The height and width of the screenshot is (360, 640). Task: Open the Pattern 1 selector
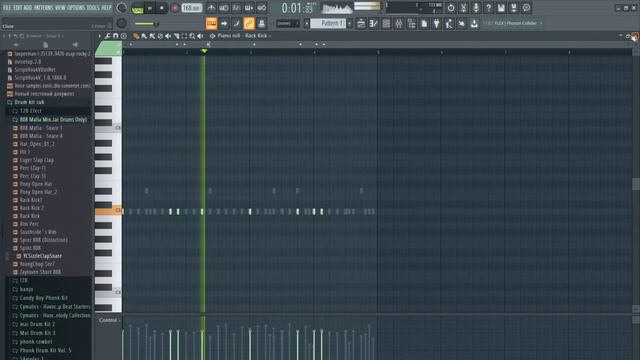click(329, 24)
